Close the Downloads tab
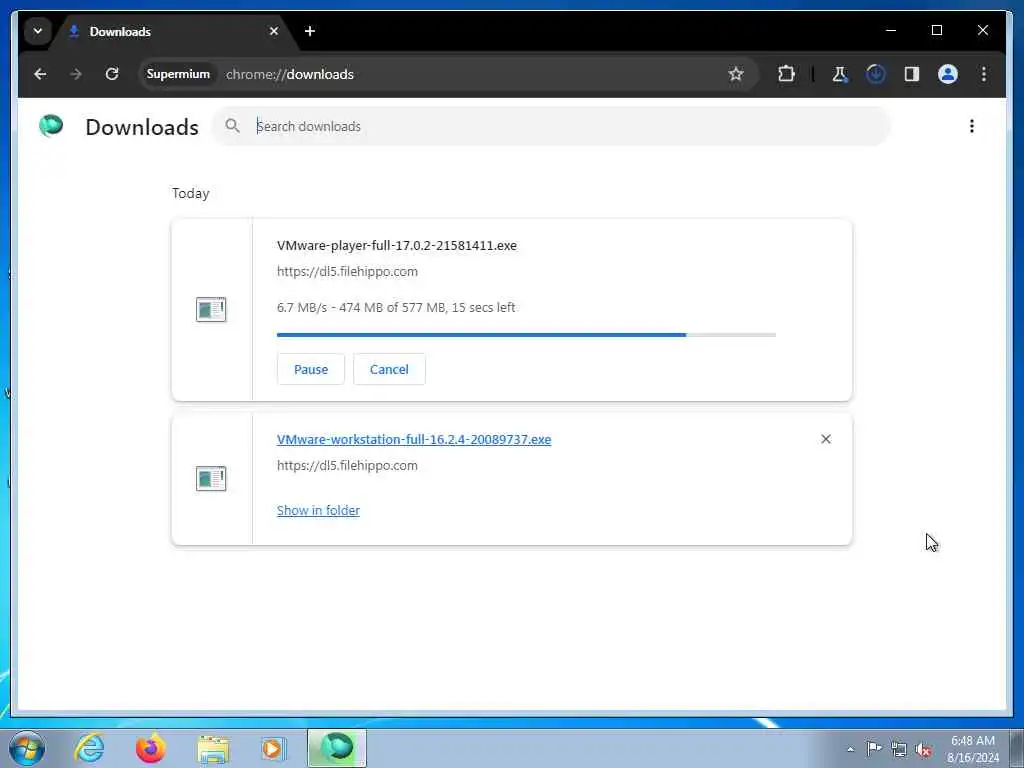 tap(274, 31)
